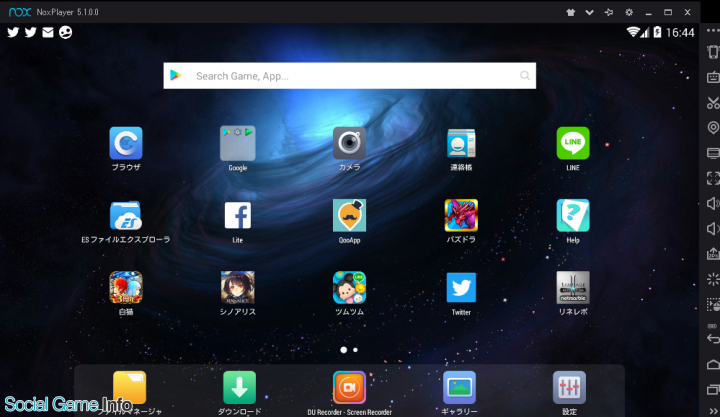Click the My Computer screen sidebar icon

(x=713, y=153)
